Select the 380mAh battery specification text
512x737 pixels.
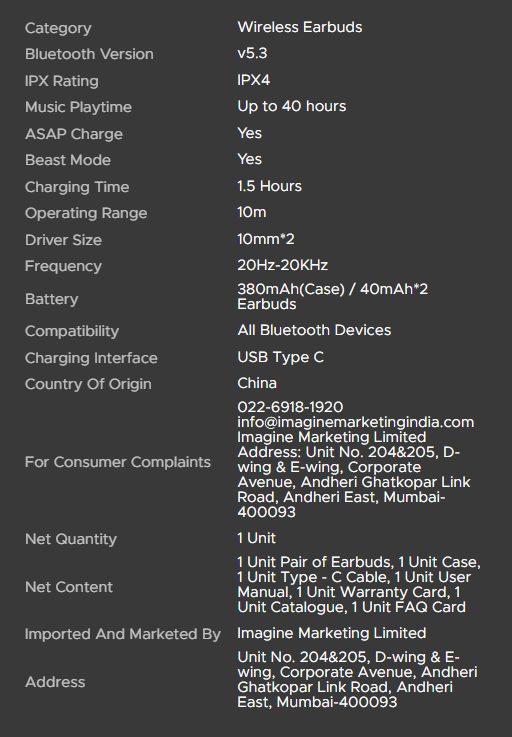(332, 297)
